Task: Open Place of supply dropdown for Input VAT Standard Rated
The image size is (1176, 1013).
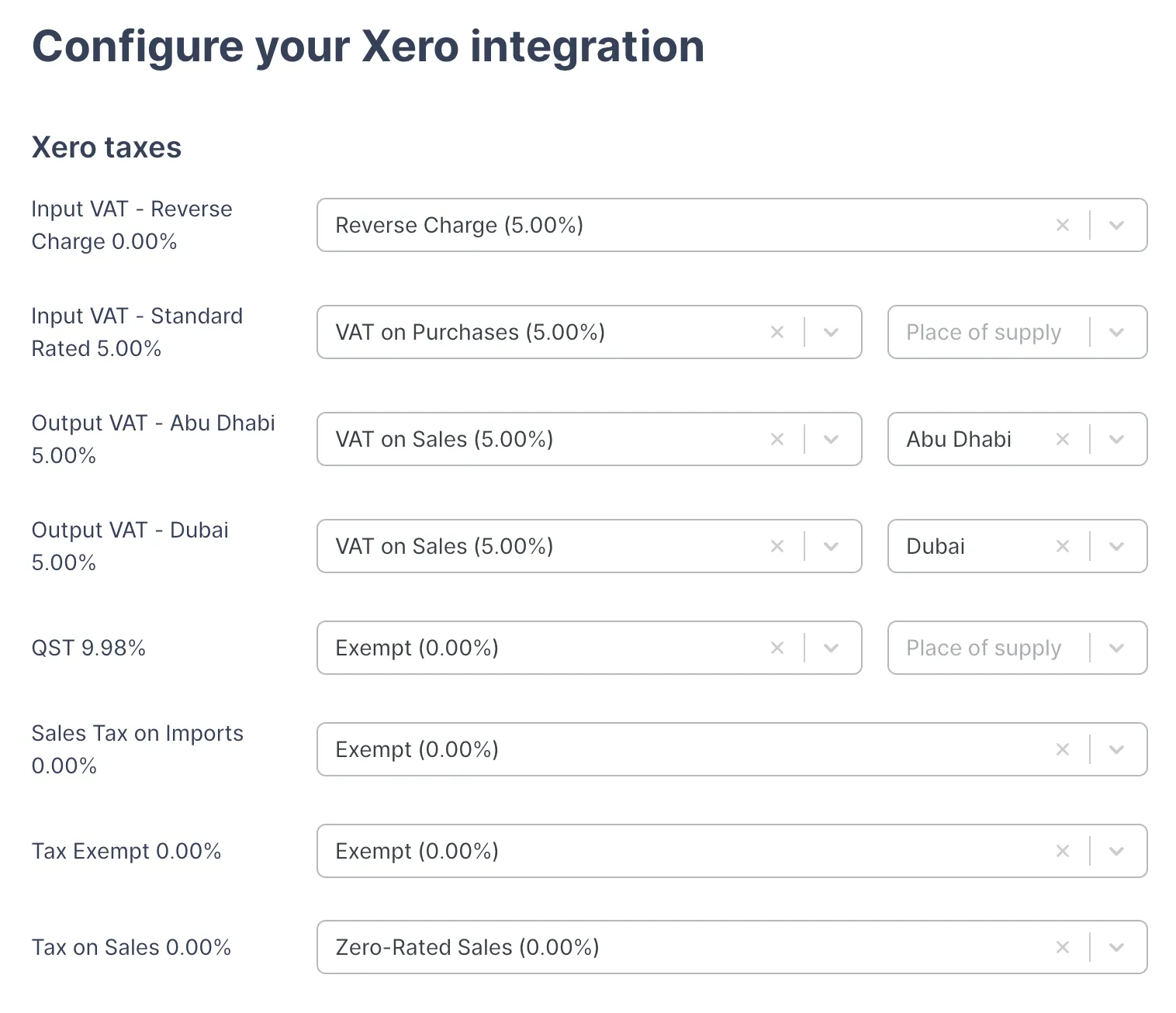Action: pos(1117,332)
